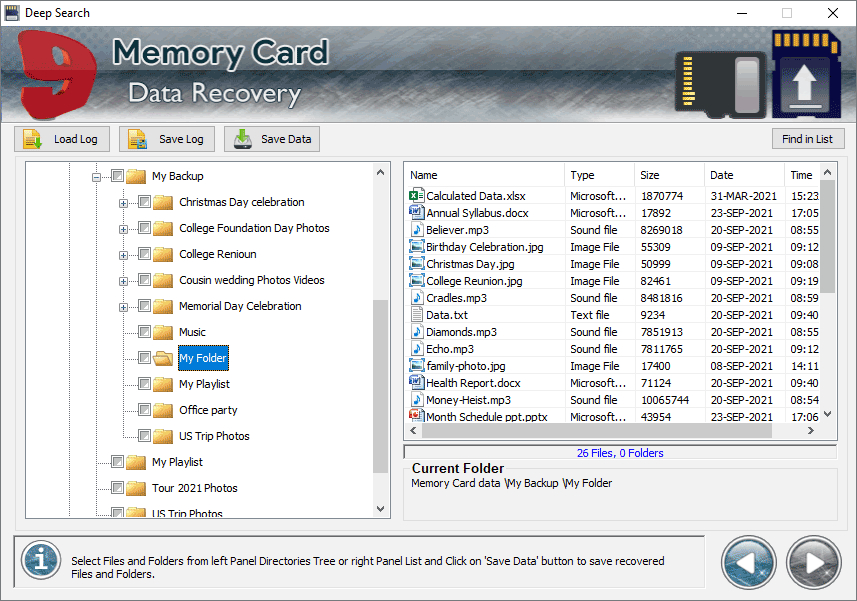Select the Tour 2021 Photos folder
The image size is (857, 601).
pos(195,488)
